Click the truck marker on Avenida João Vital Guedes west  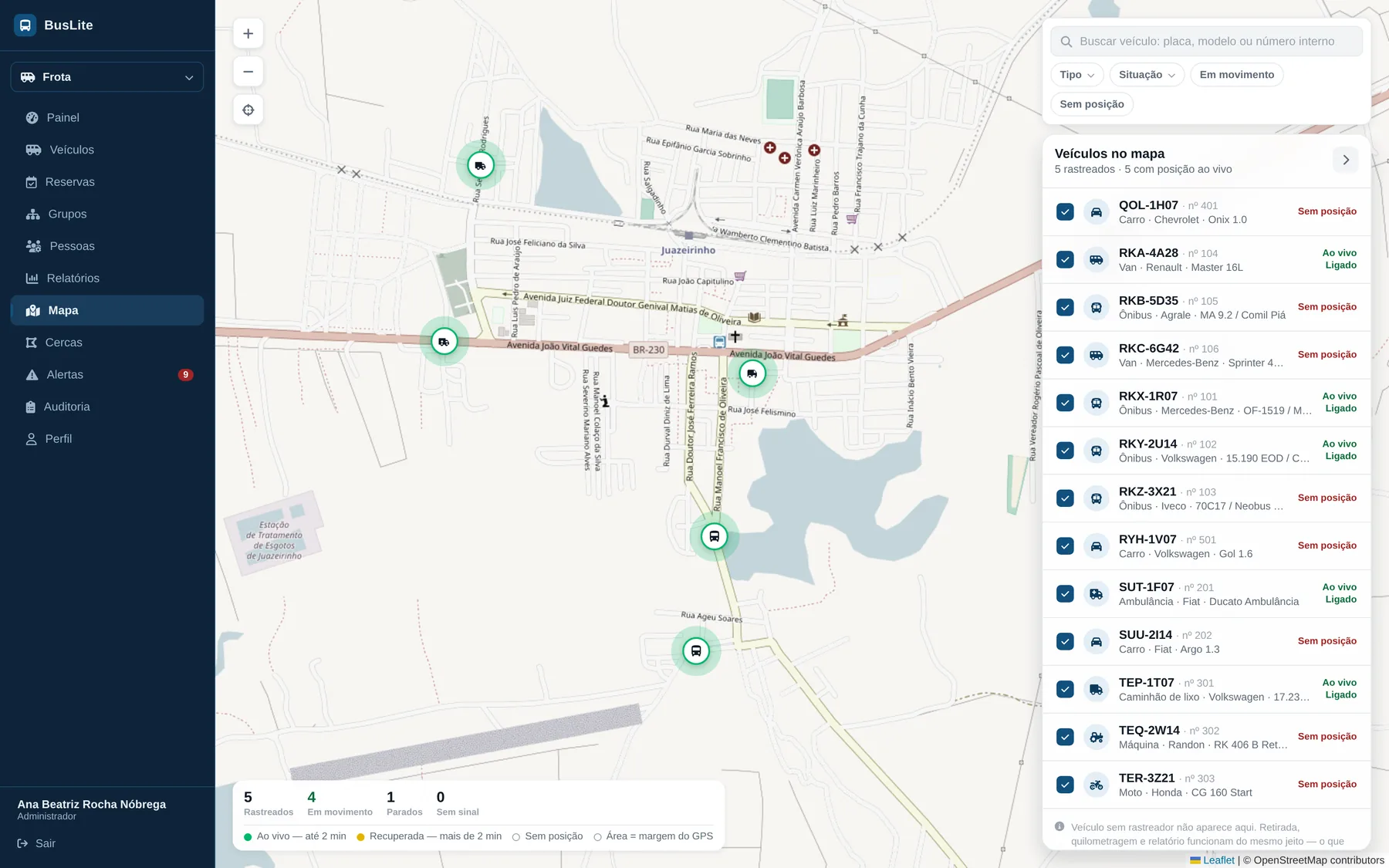444,341
